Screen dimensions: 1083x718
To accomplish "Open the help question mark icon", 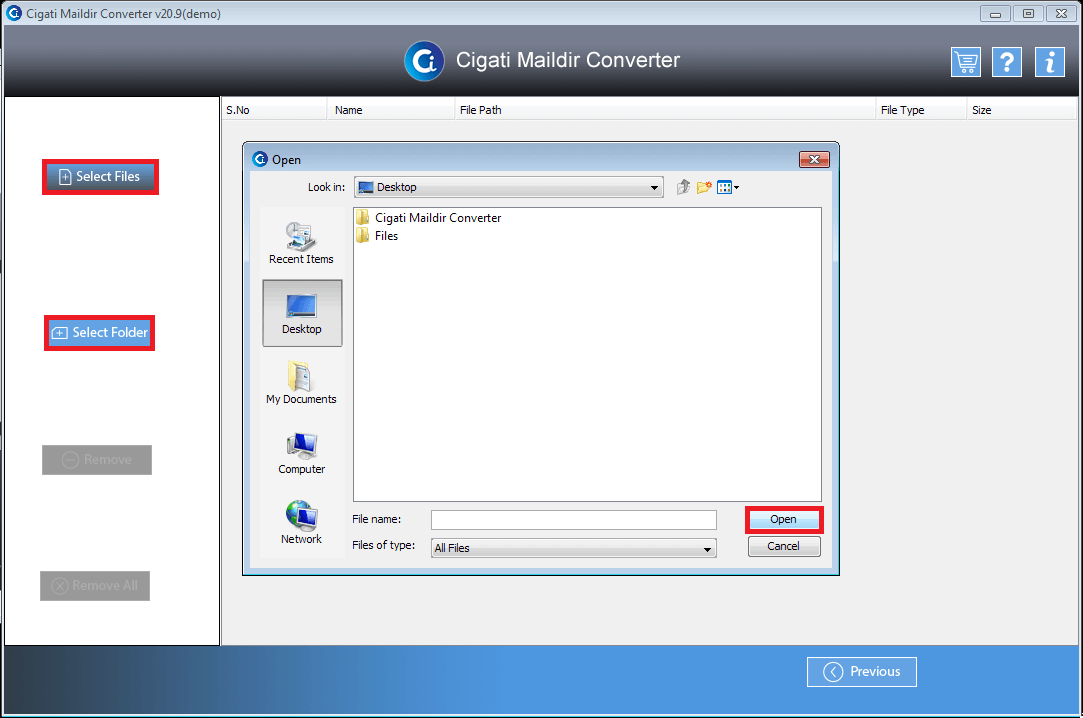I will pos(1007,62).
